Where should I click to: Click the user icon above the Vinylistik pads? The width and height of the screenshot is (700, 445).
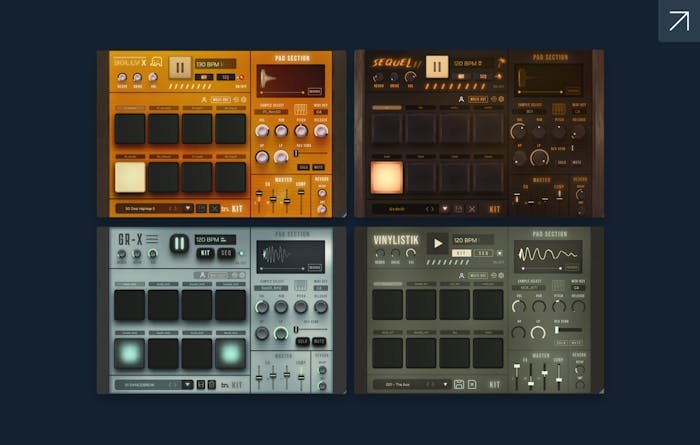click(x=463, y=275)
